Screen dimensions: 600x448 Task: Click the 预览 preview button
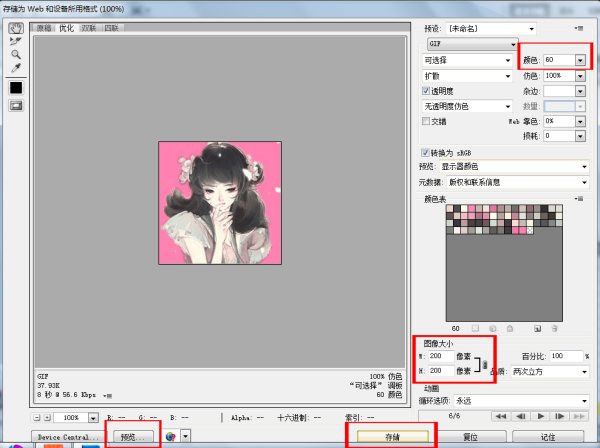(133, 437)
